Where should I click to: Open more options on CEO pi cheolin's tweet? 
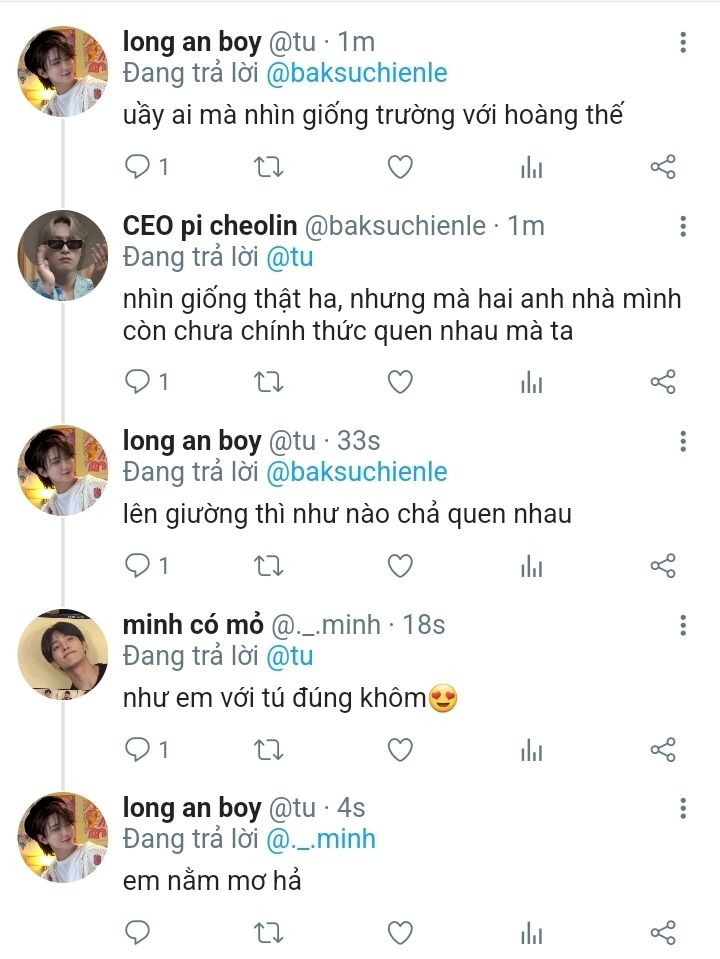[x=683, y=226]
